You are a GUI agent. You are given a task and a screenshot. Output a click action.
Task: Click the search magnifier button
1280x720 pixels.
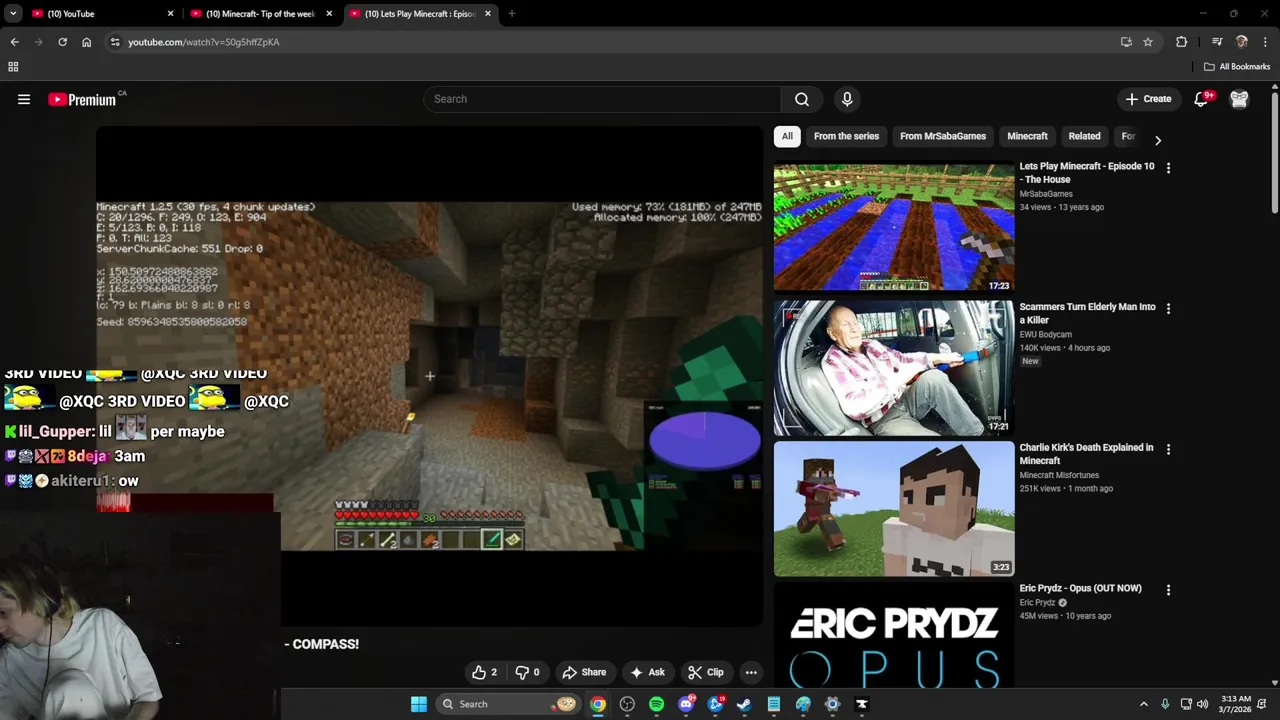[802, 99]
